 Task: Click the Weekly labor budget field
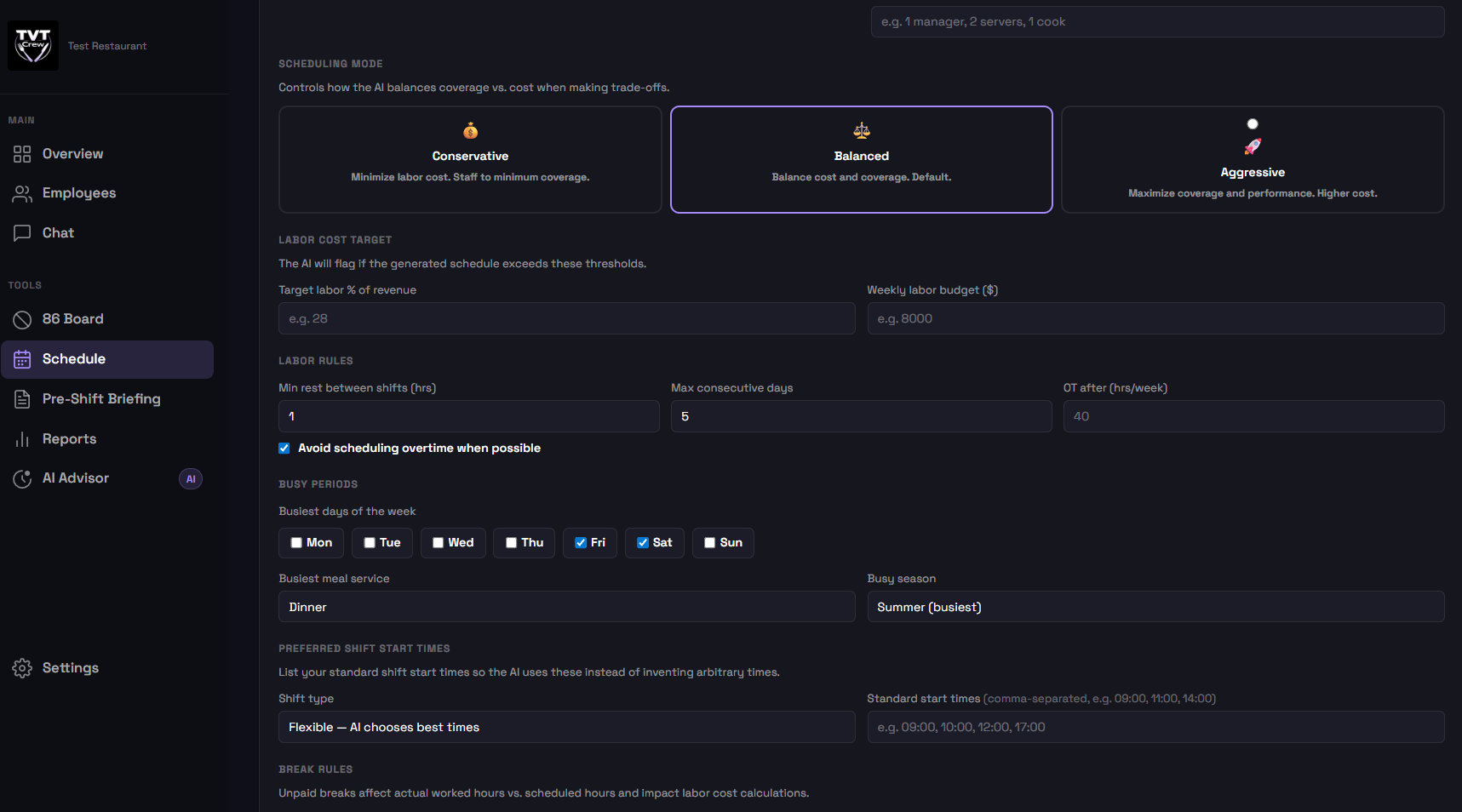[1155, 317]
